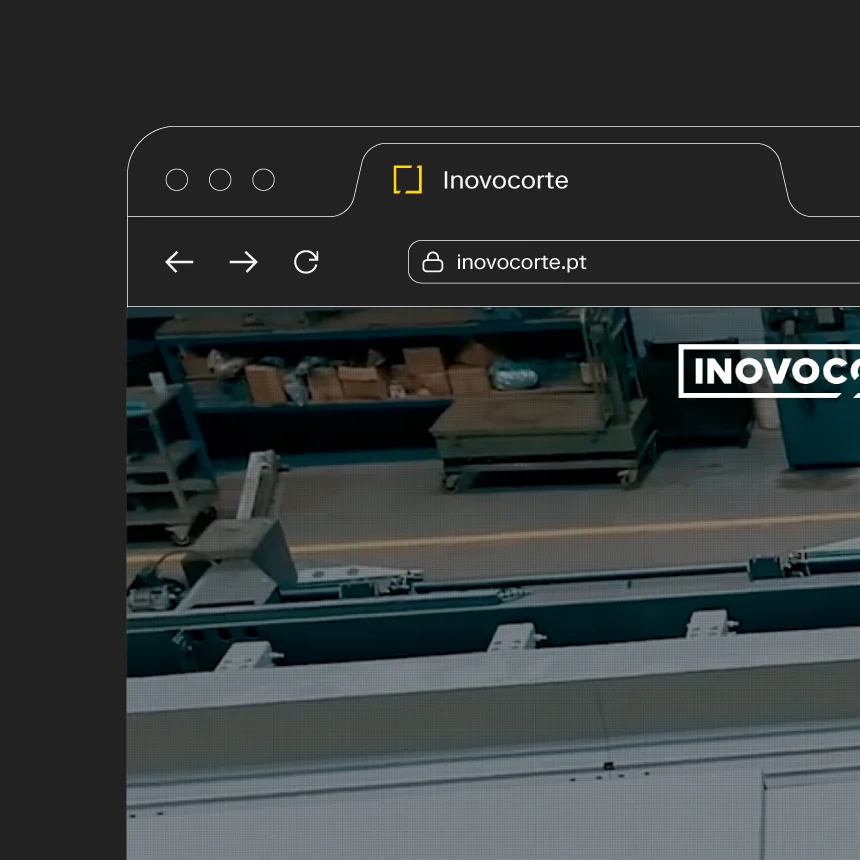Open the inovocorte.pt link in the address bar
The height and width of the screenshot is (860, 860).
(x=522, y=261)
